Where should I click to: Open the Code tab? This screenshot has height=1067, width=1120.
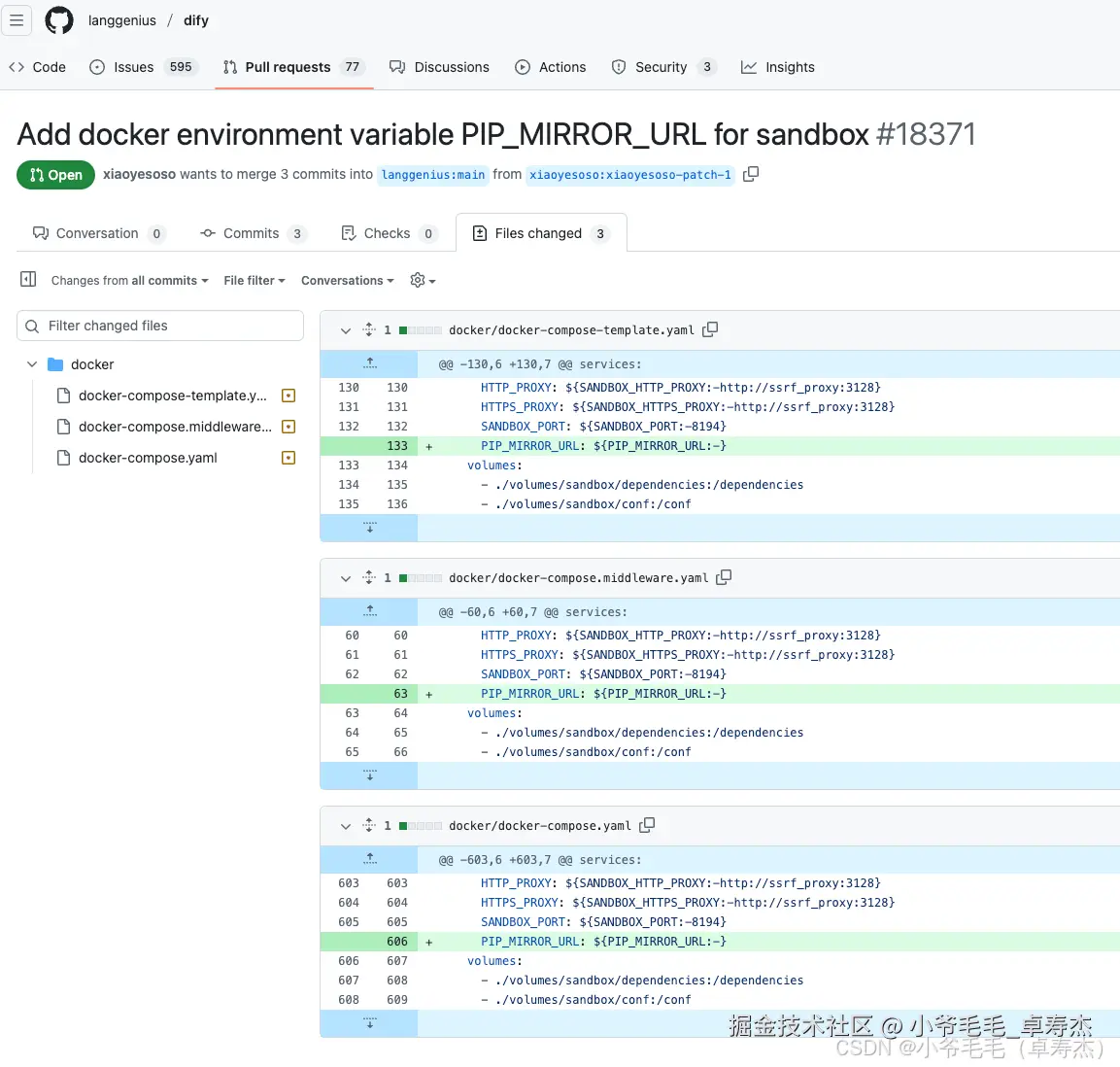[37, 67]
